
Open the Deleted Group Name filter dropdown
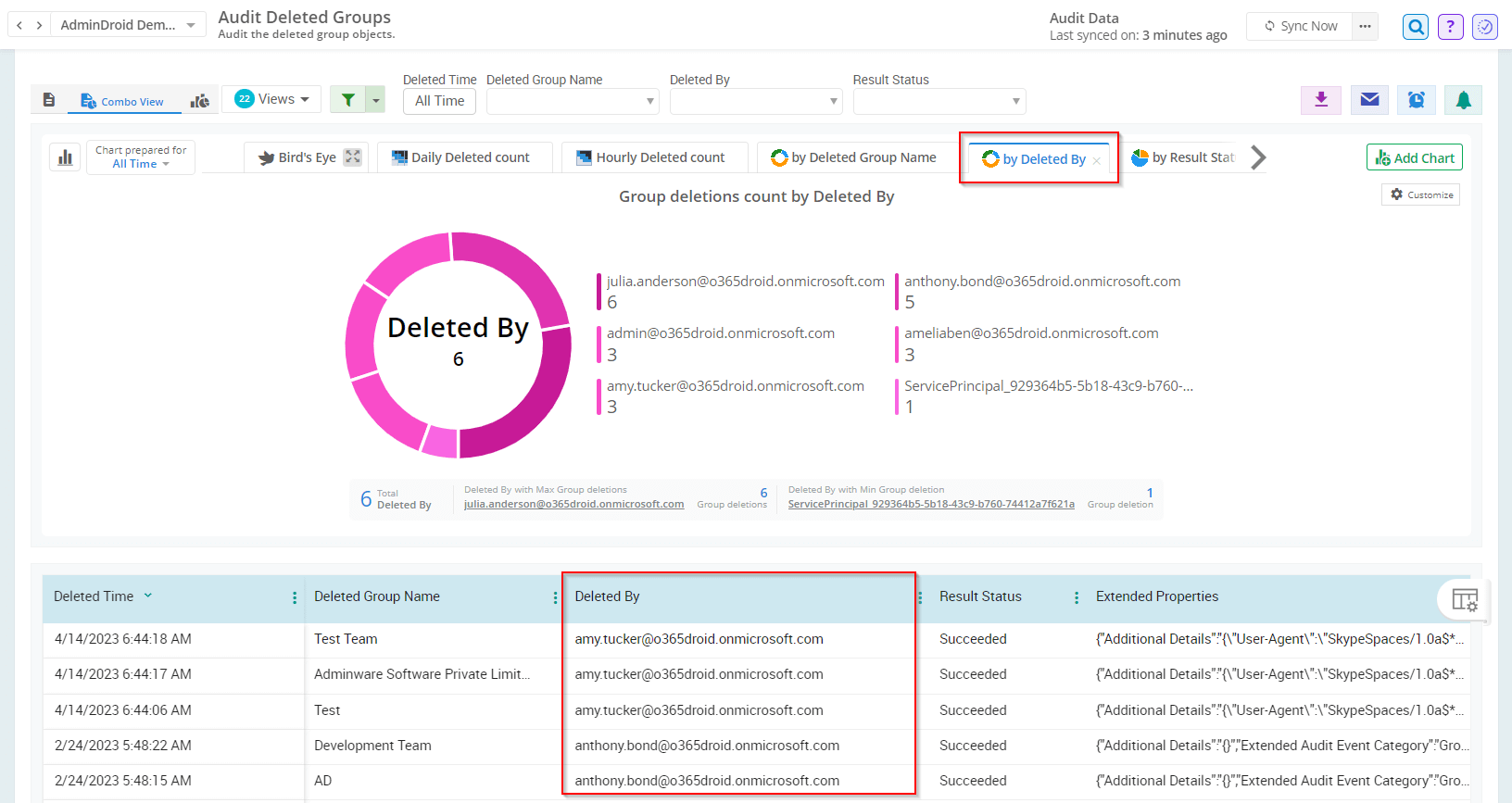click(573, 101)
